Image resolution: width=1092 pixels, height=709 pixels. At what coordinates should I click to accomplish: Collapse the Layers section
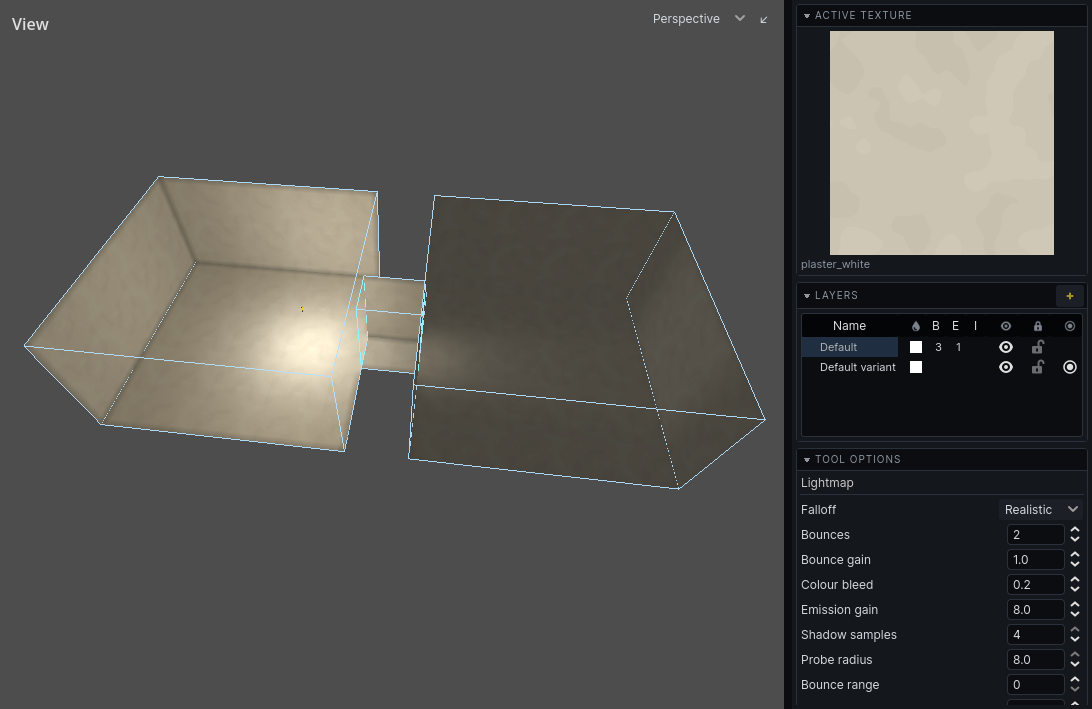(807, 296)
